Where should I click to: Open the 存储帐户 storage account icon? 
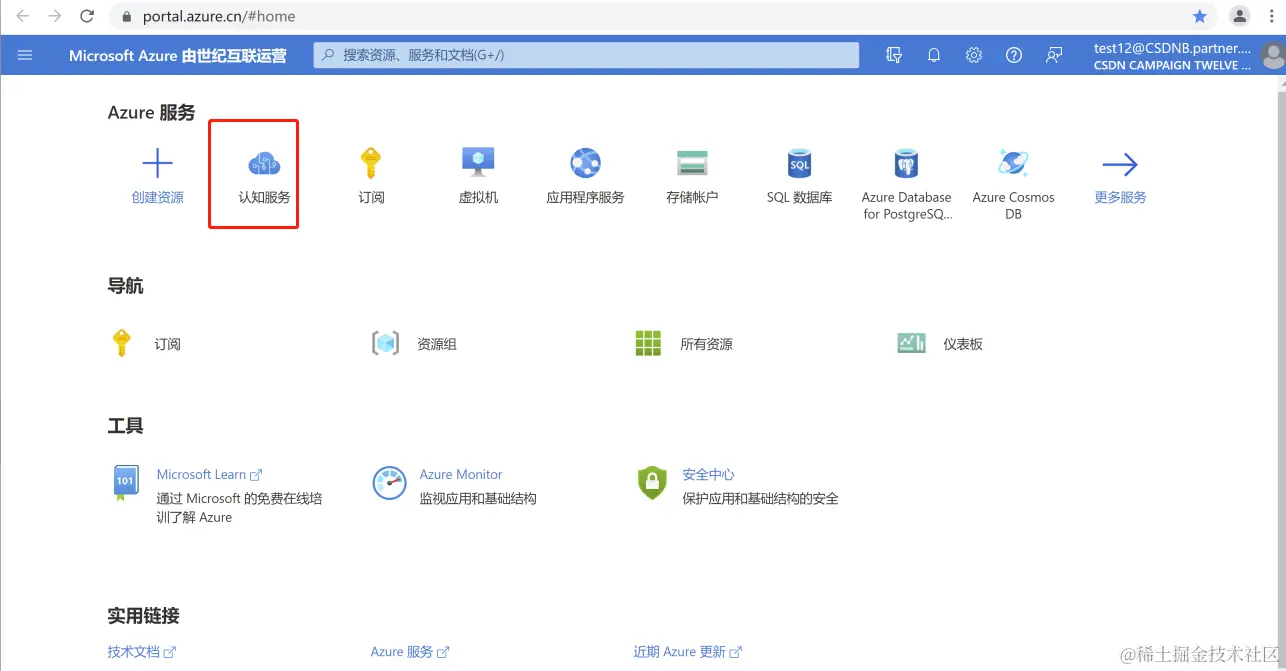pyautogui.click(x=692, y=163)
